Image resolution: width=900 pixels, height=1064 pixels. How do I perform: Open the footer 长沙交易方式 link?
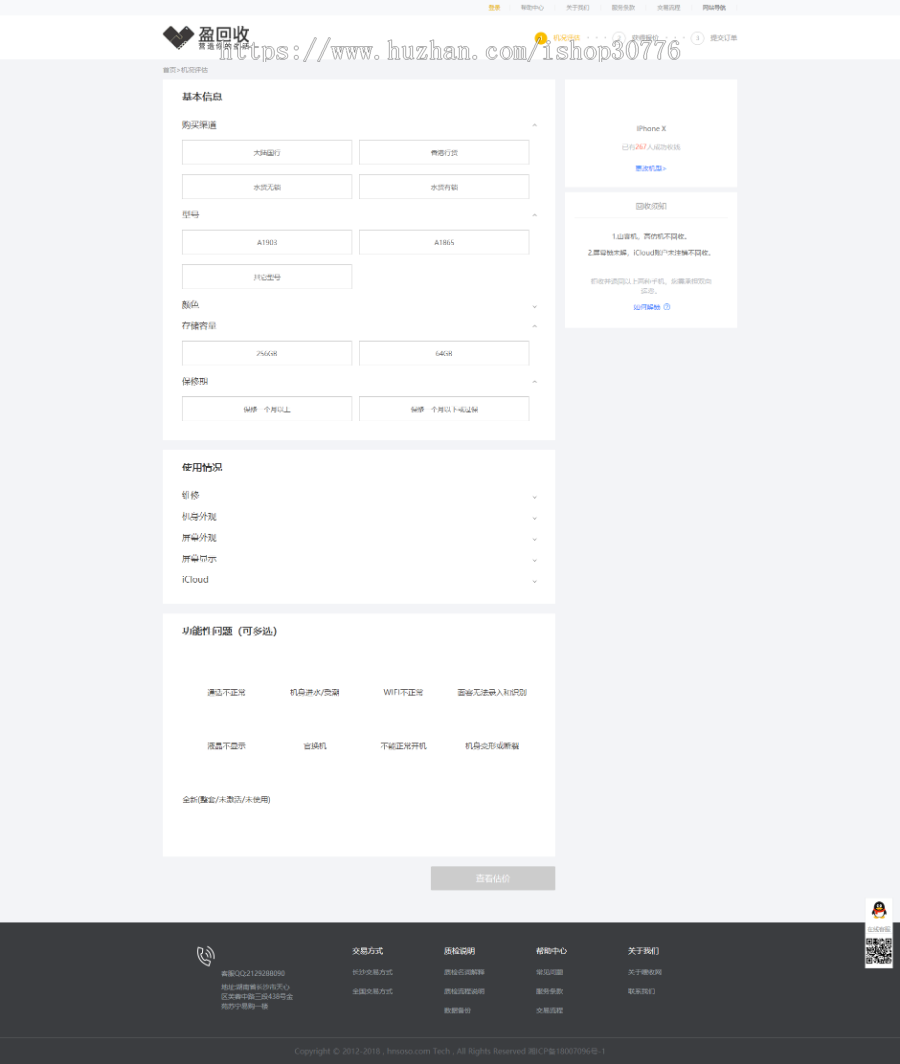pyautogui.click(x=372, y=972)
